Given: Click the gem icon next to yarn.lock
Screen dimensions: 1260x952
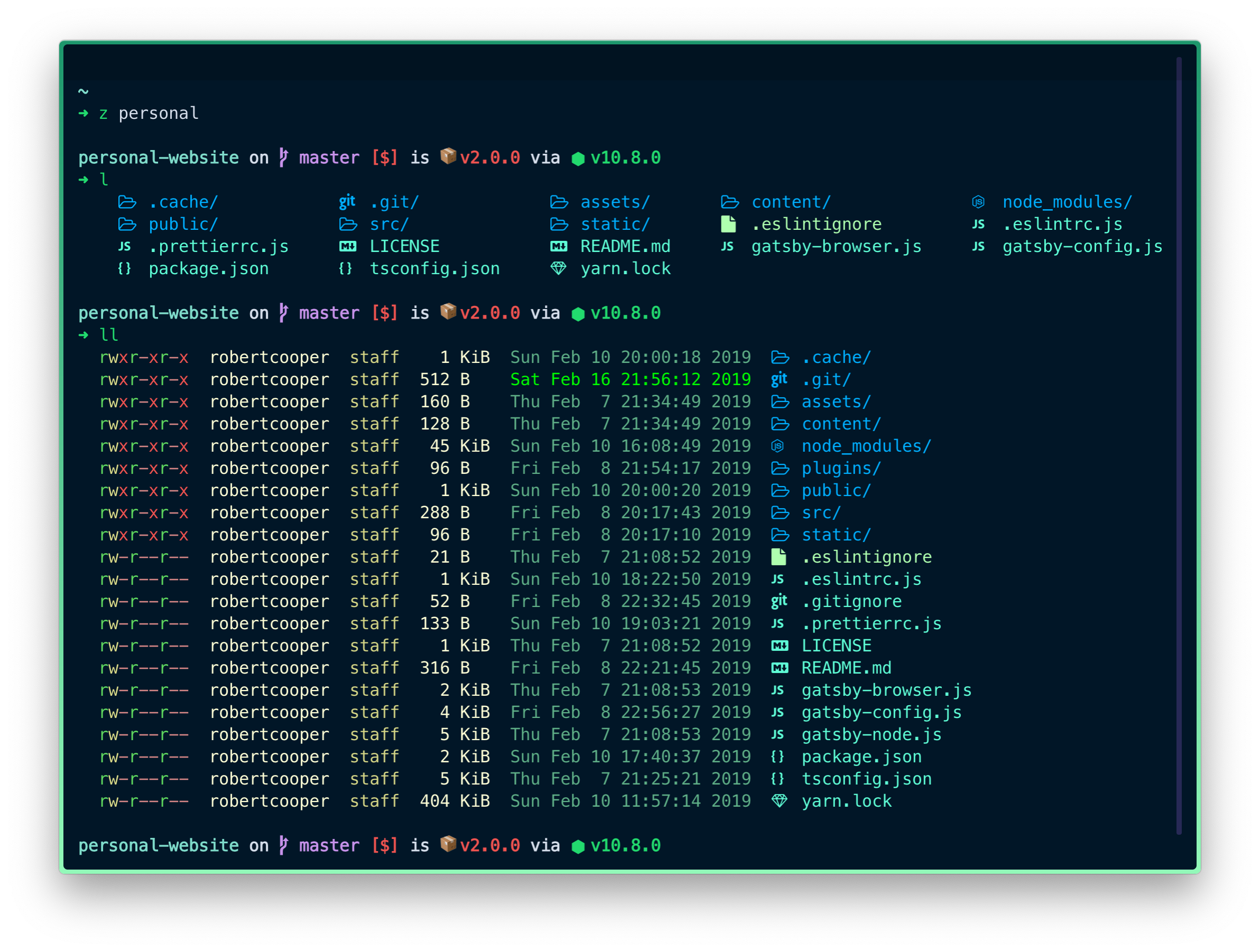Looking at the screenshot, I should point(559,268).
